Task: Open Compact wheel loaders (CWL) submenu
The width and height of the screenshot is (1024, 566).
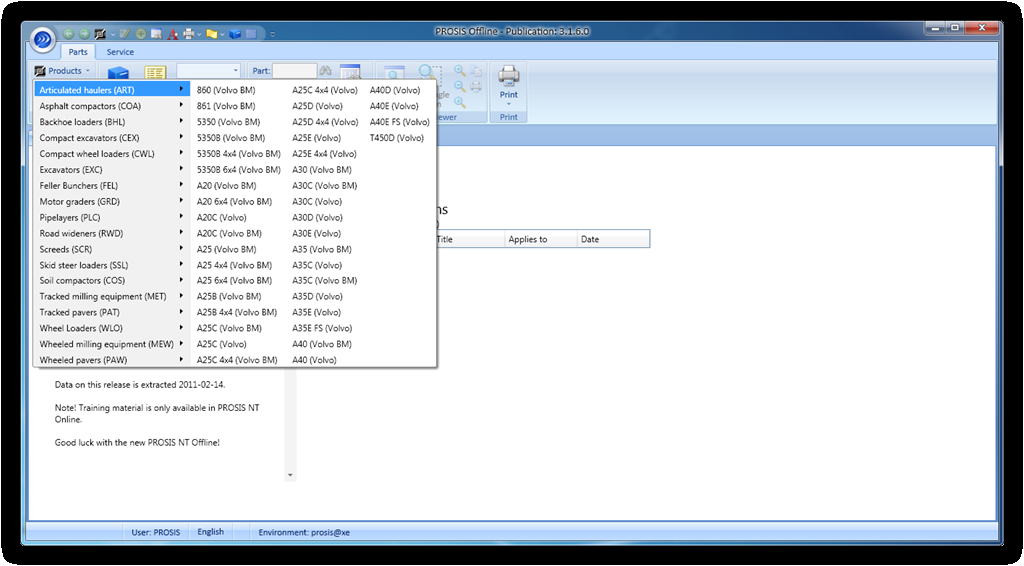Action: [x=112, y=154]
